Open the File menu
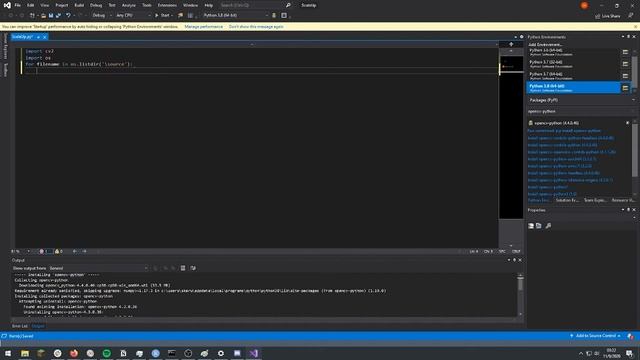Screen dimensions: 640x360 tap(18, 5)
